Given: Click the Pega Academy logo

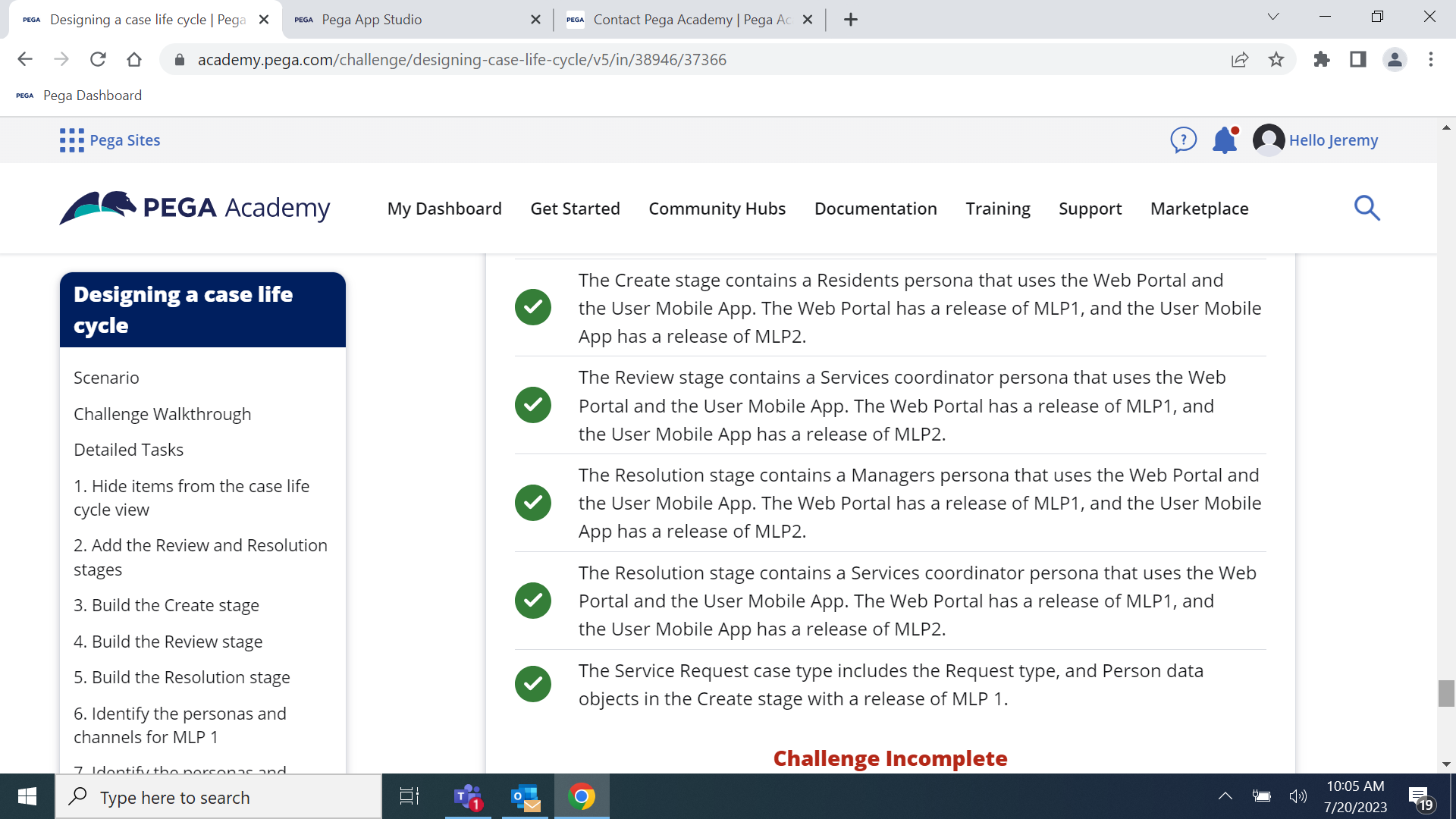Looking at the screenshot, I should 193,208.
